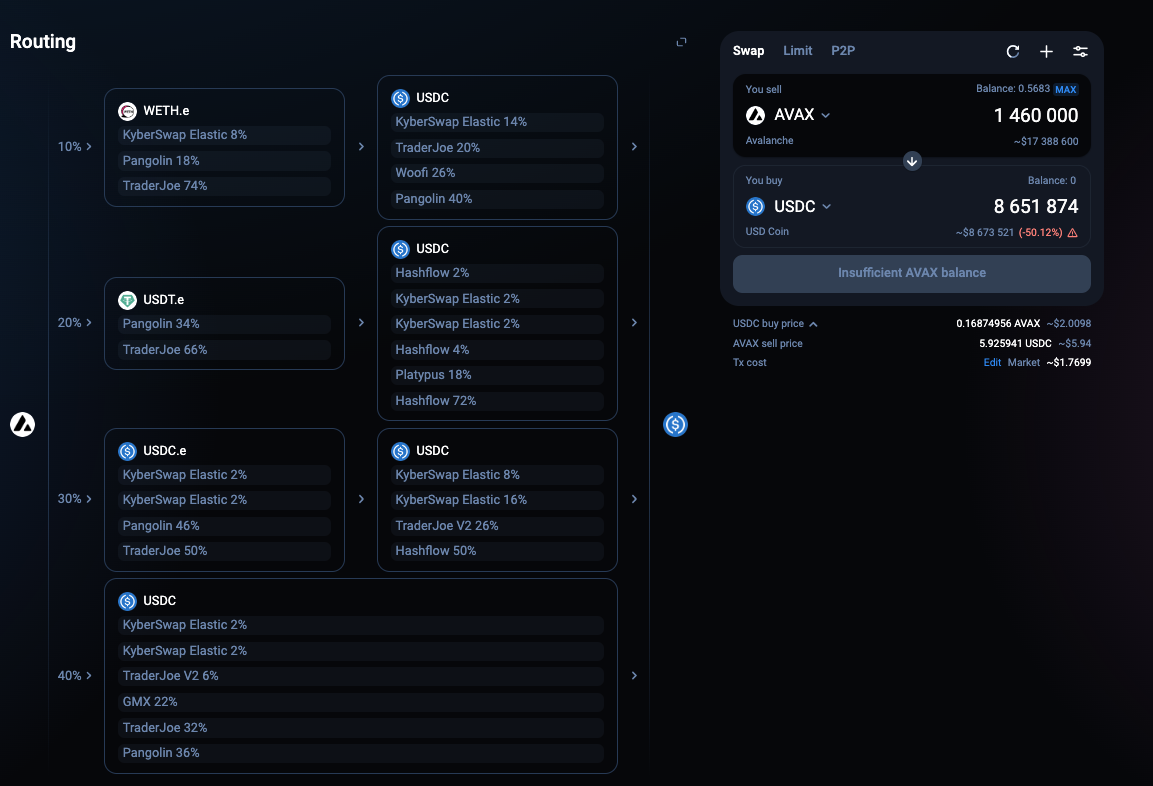
Task: Click Insufficient AVAX balance button
Action: click(x=911, y=273)
